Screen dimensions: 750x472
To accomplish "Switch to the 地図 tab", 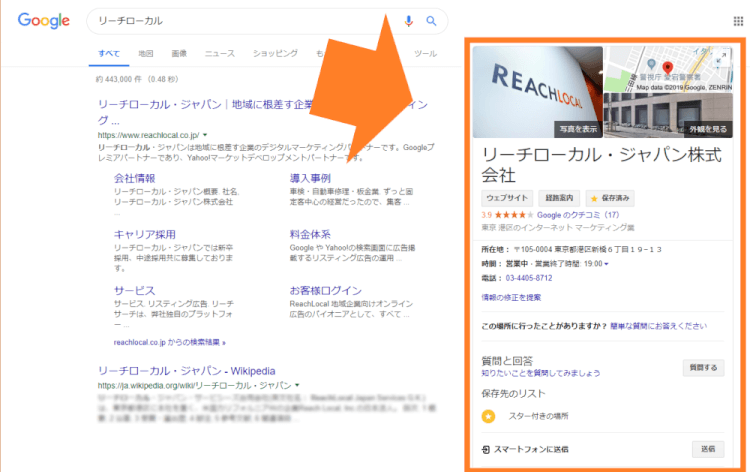I will coord(145,54).
